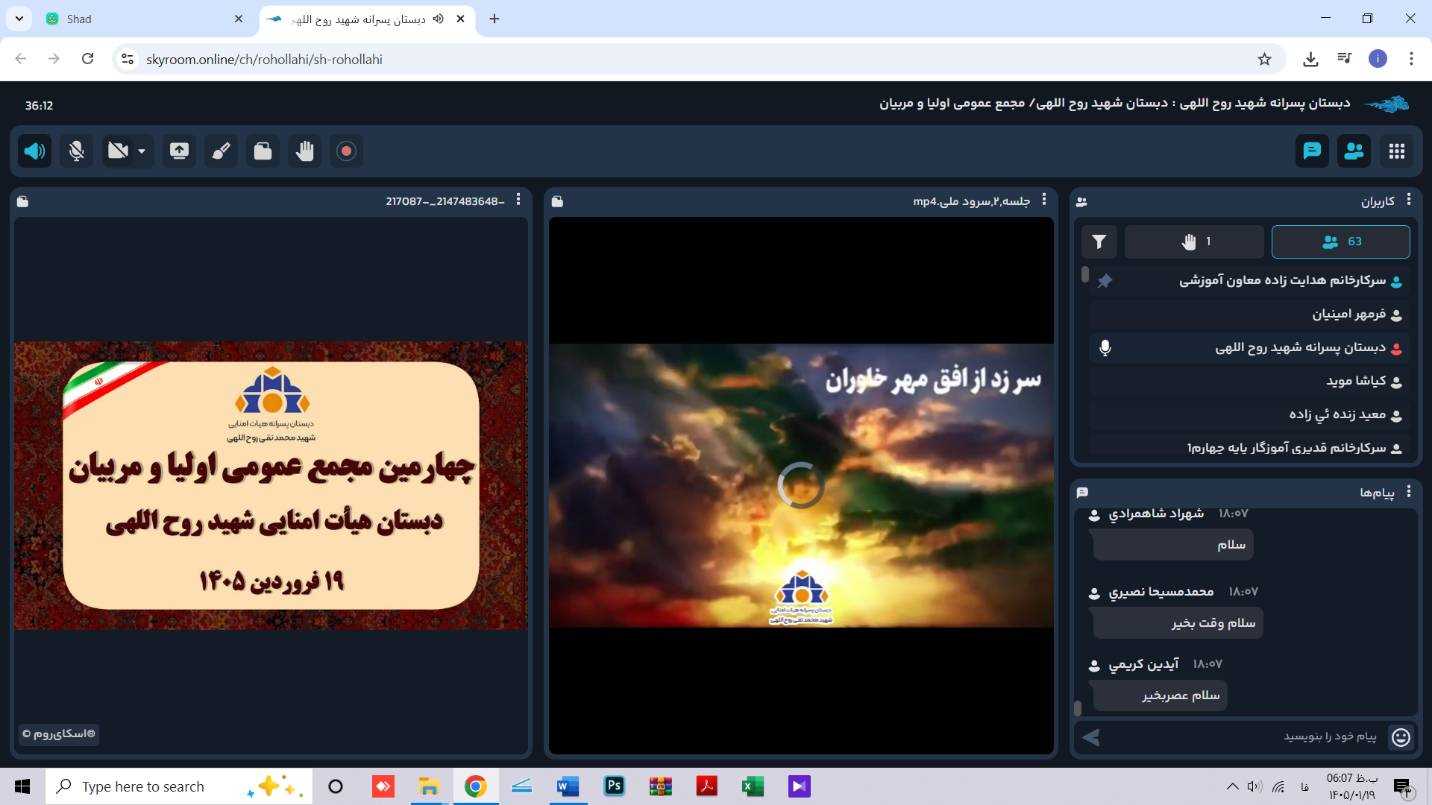Open kebab menu of panel 217087

click(518, 200)
